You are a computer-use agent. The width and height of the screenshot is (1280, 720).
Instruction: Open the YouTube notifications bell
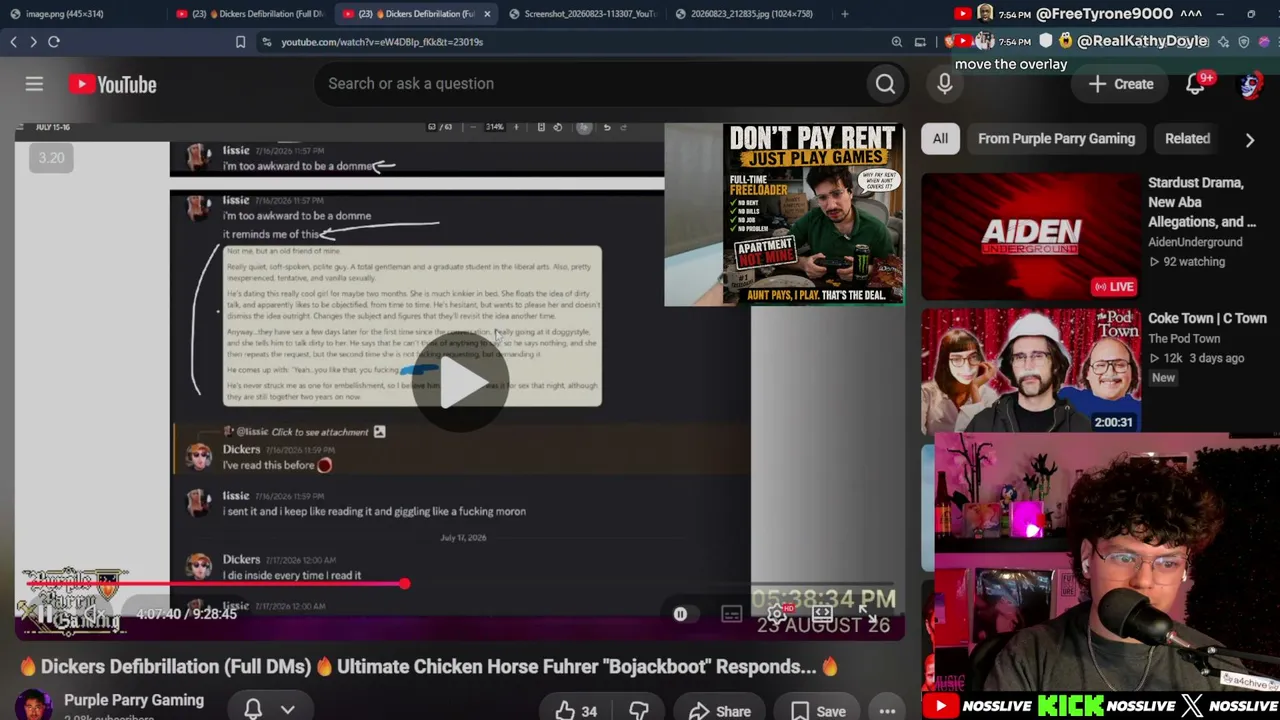1196,84
